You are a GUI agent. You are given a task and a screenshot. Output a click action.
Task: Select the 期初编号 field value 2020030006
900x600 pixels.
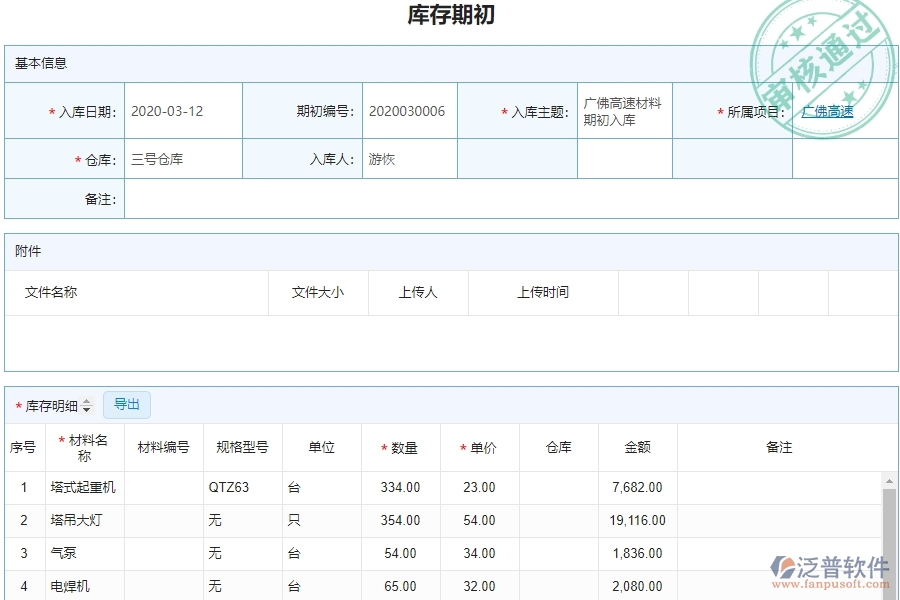[x=407, y=111]
